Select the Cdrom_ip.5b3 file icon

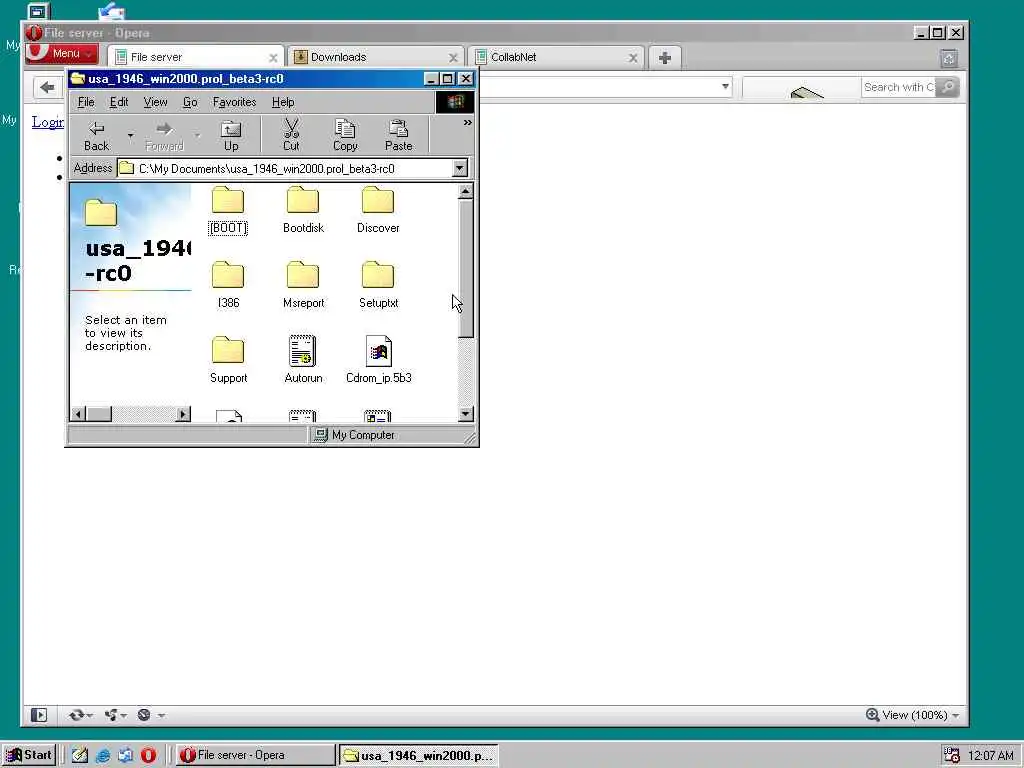tap(378, 360)
